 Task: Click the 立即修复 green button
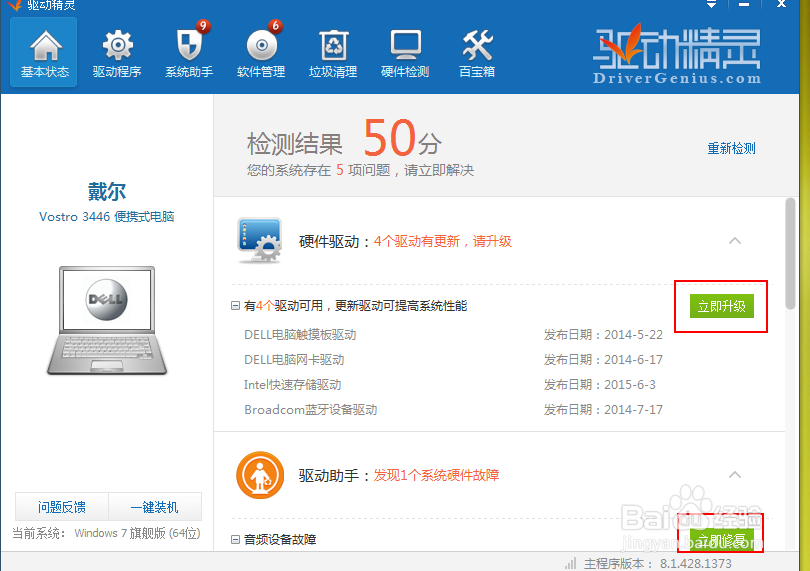tap(722, 540)
